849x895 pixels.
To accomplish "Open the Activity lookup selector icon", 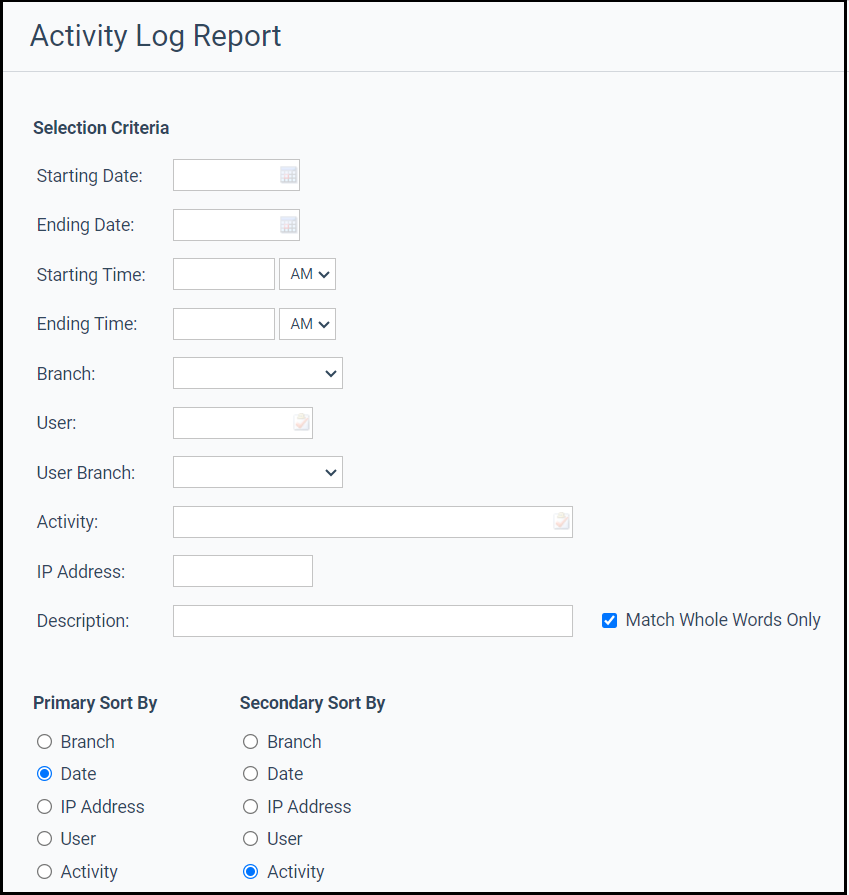I will point(560,521).
